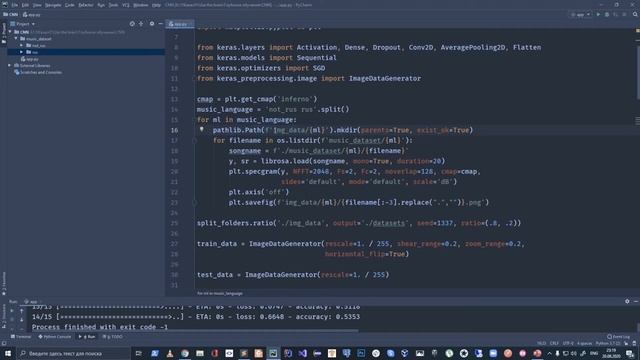The height and width of the screenshot is (360, 640).
Task: Open the View menu
Action: point(37,5)
